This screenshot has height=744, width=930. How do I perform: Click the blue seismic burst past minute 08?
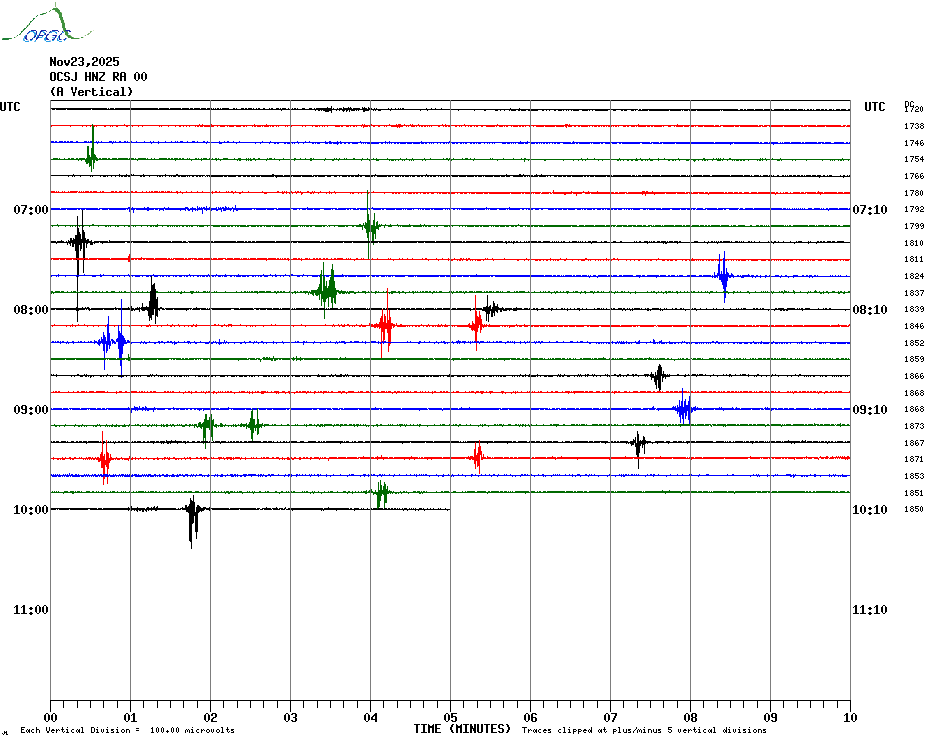tap(723, 275)
